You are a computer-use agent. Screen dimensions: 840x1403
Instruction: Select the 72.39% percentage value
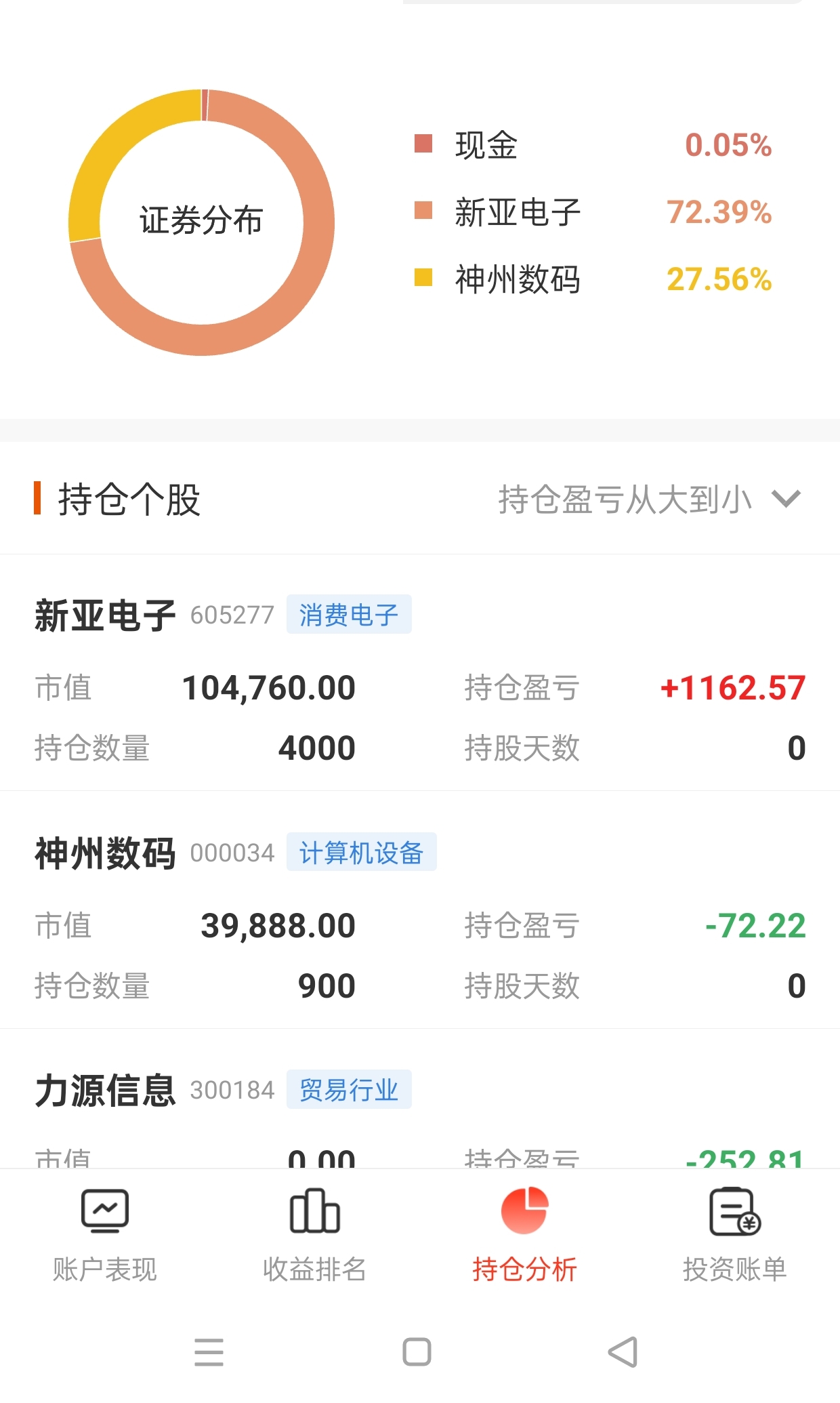click(719, 212)
